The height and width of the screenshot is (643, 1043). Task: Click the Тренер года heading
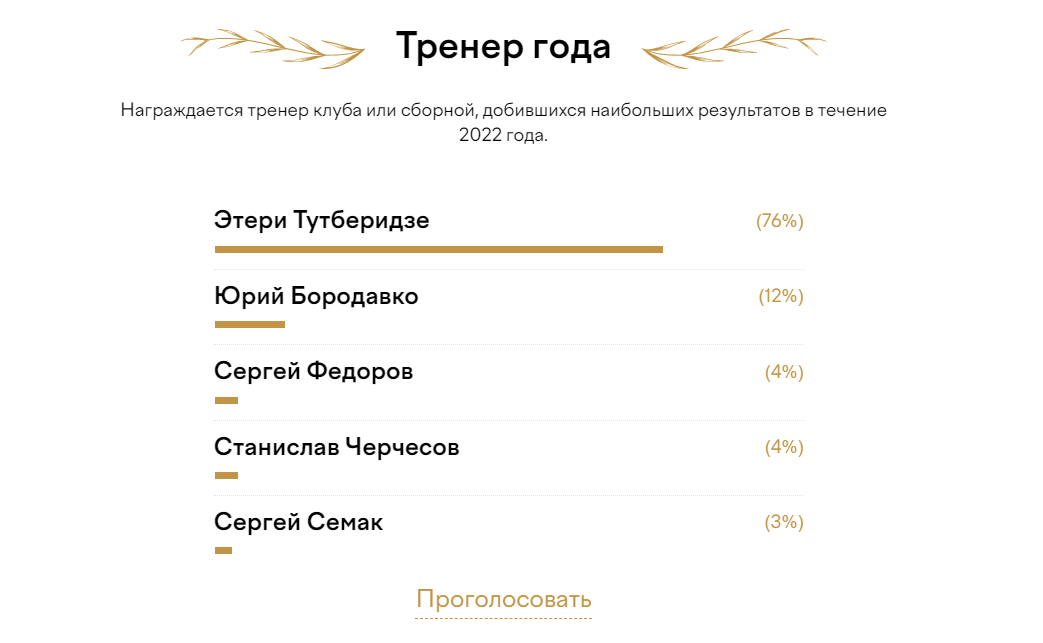click(503, 46)
